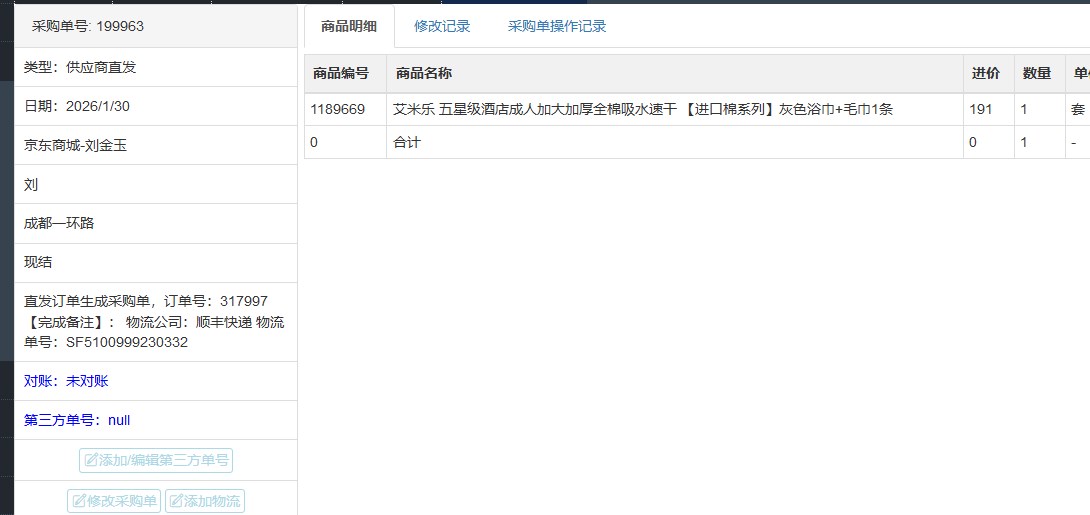The width and height of the screenshot is (1090, 515).
Task: Click the 商品名称 column header
Action: (x=424, y=74)
